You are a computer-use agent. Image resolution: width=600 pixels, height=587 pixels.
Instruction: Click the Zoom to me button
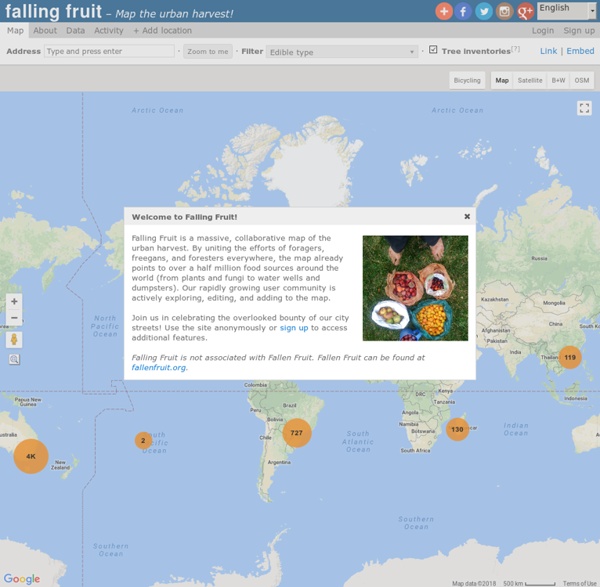208,51
